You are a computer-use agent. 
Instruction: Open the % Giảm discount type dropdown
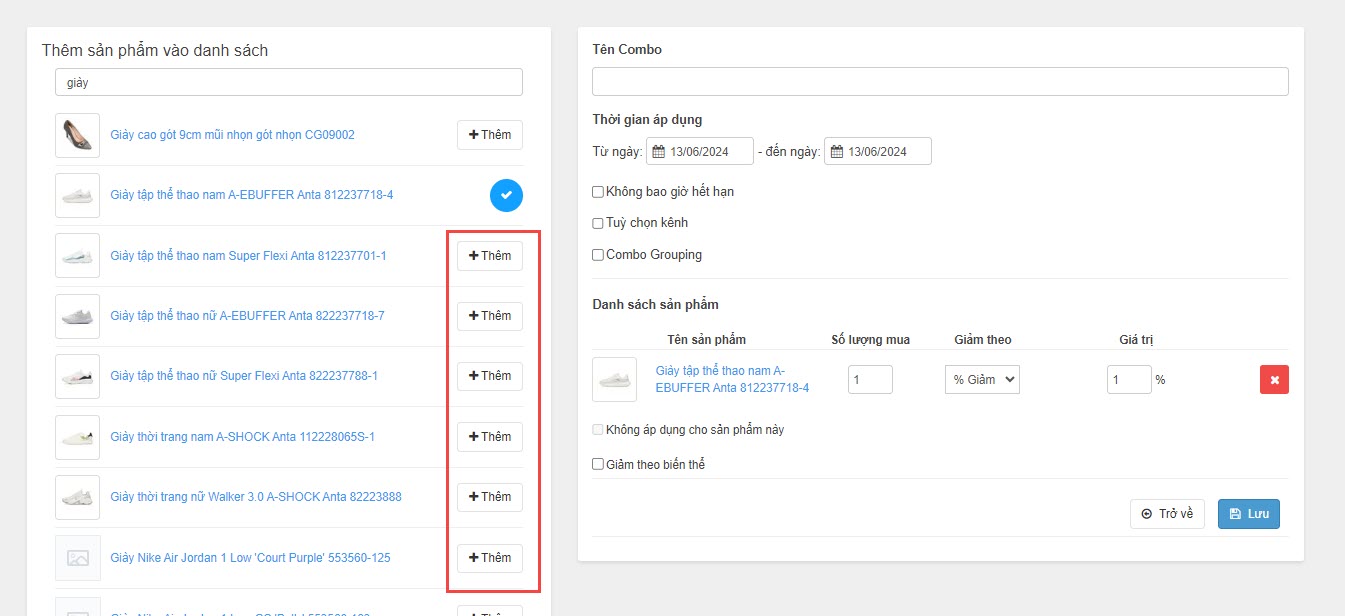coord(981,380)
